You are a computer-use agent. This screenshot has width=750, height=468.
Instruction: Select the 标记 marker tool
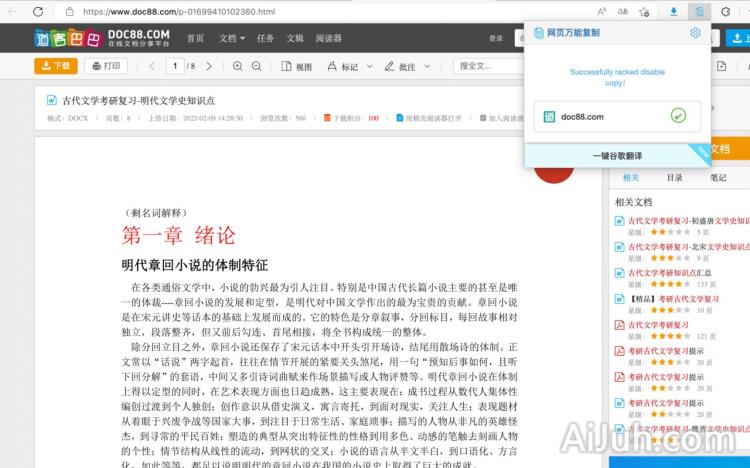pyautogui.click(x=343, y=67)
